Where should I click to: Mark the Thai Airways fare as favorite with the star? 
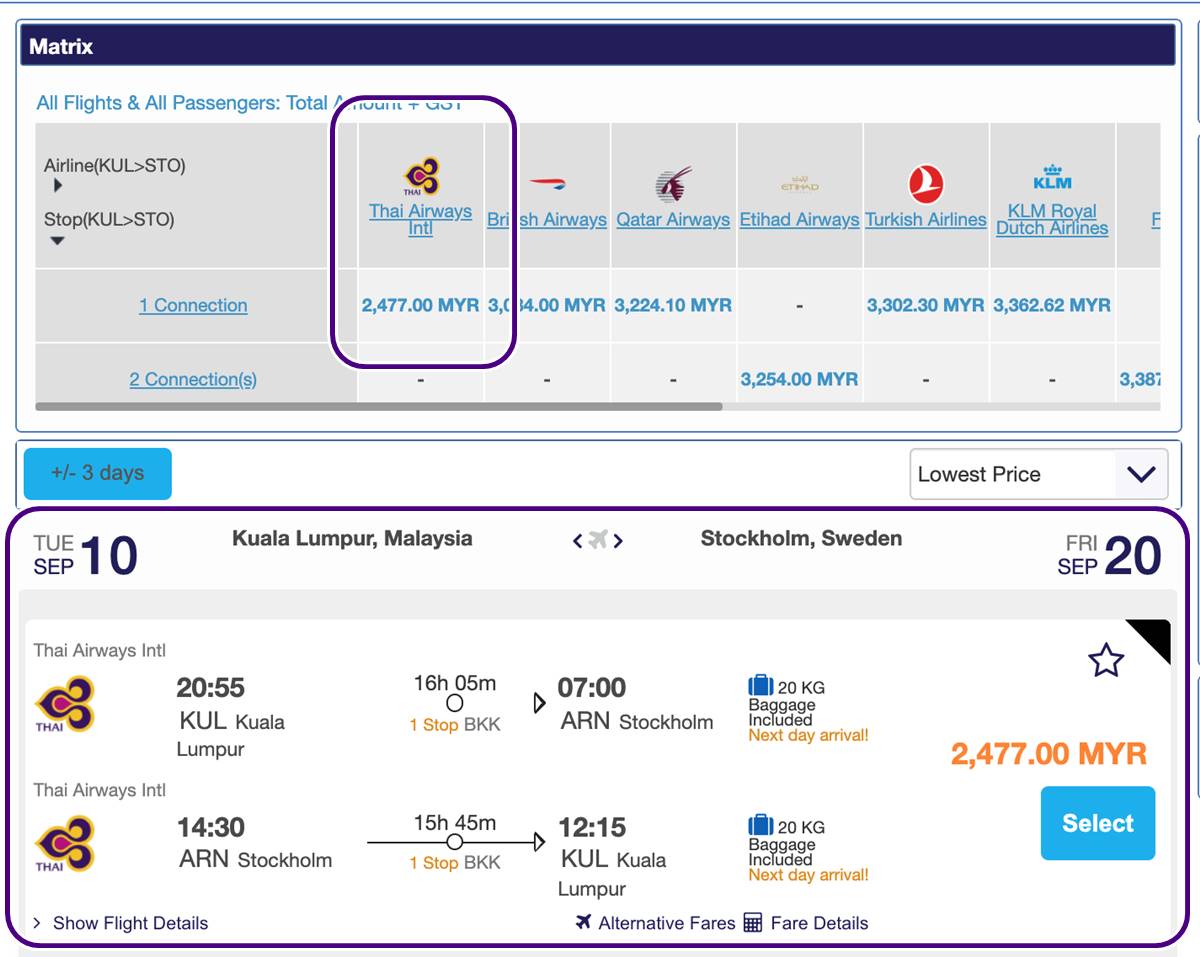pyautogui.click(x=1106, y=660)
